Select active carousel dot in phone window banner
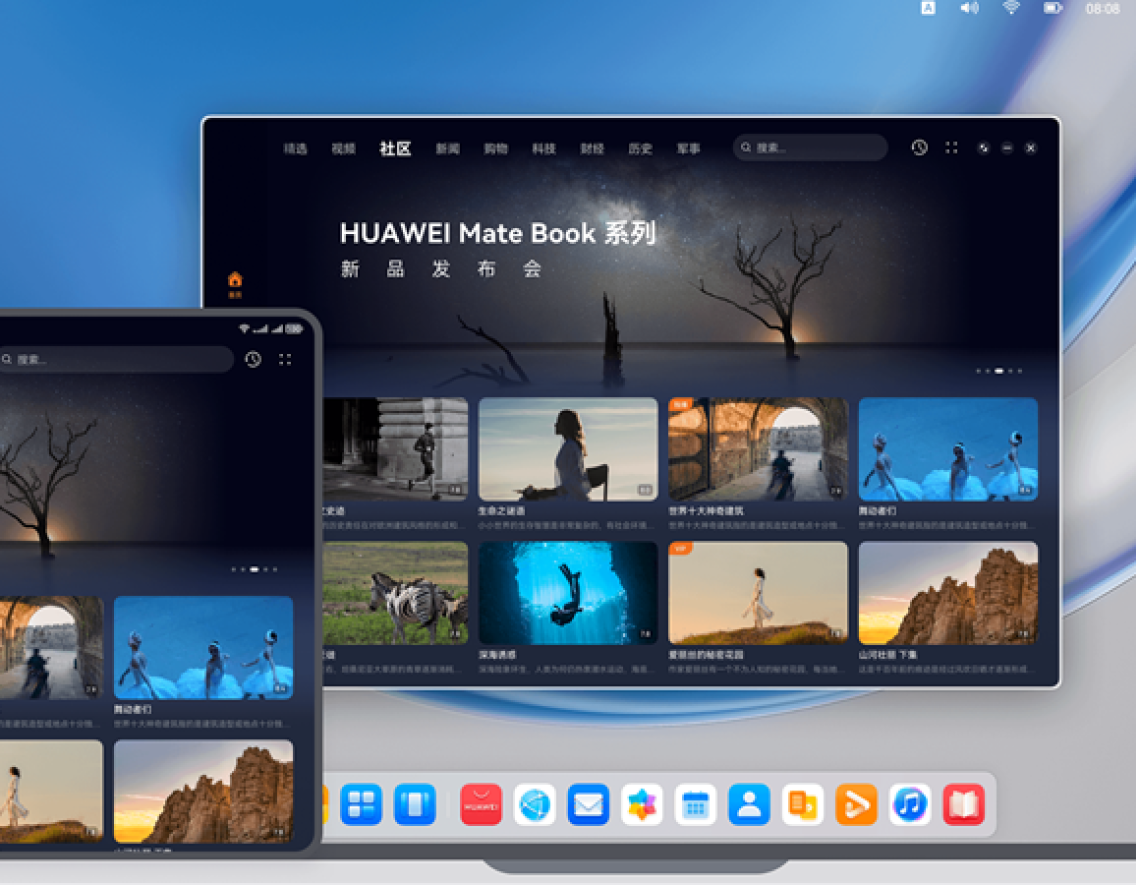This screenshot has height=885, width=1136. 254,569
